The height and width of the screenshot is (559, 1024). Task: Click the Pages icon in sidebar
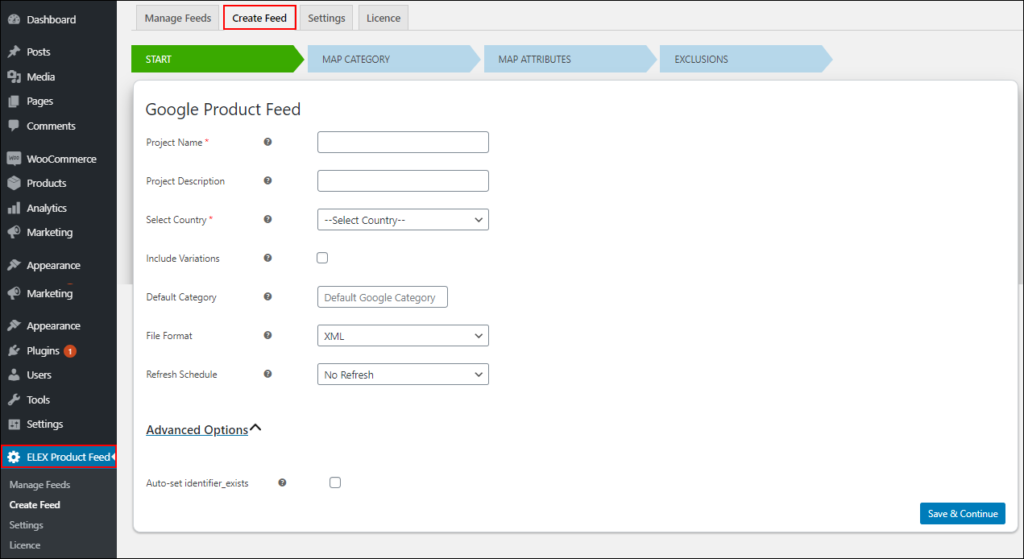[14, 101]
